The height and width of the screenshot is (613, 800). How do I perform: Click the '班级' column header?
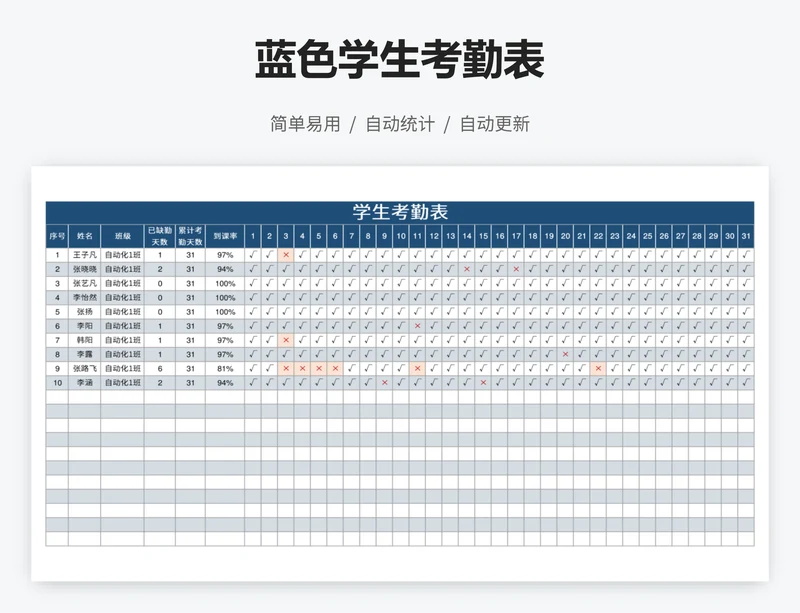click(x=122, y=236)
